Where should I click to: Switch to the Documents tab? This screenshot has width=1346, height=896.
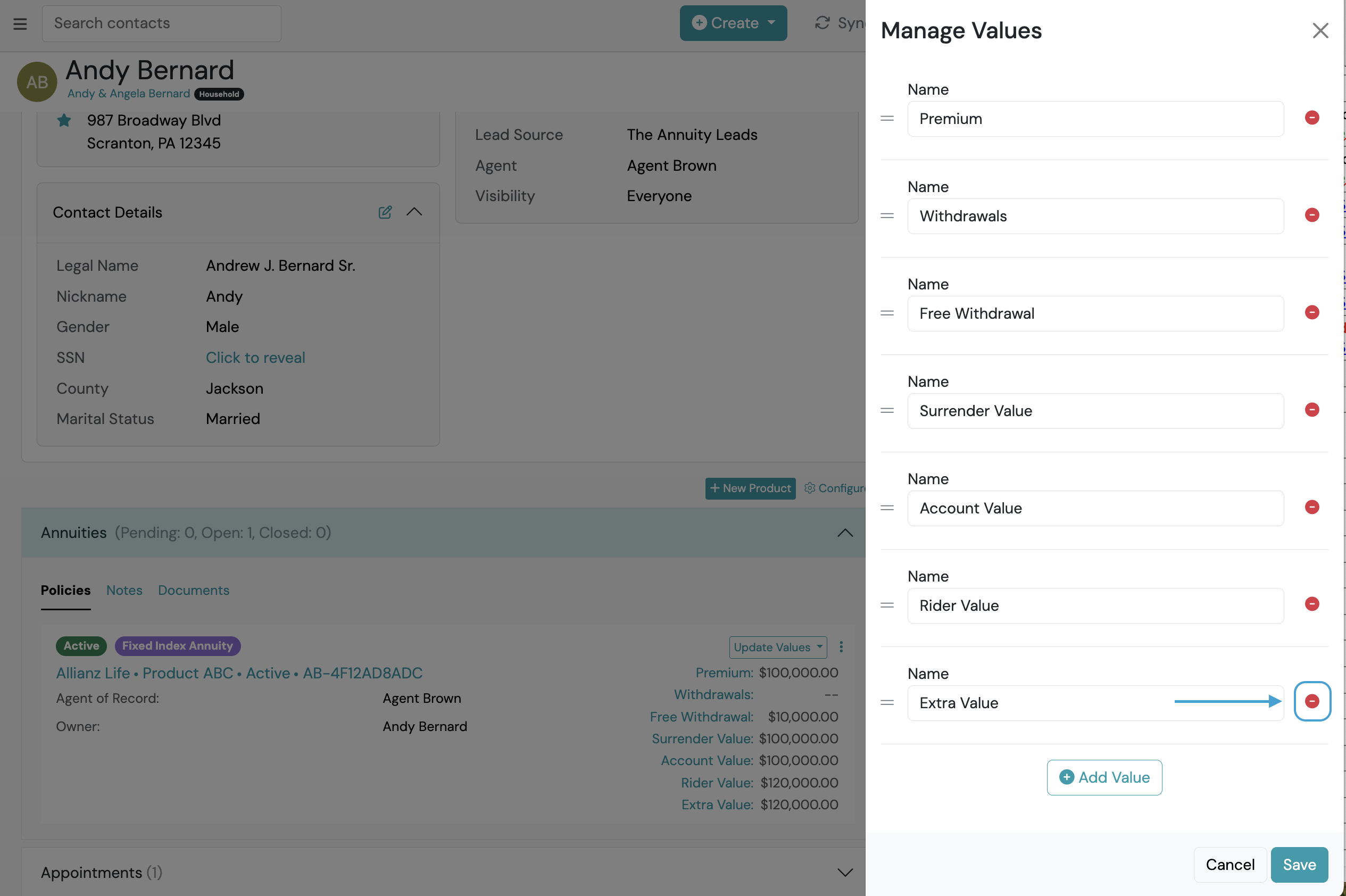194,590
